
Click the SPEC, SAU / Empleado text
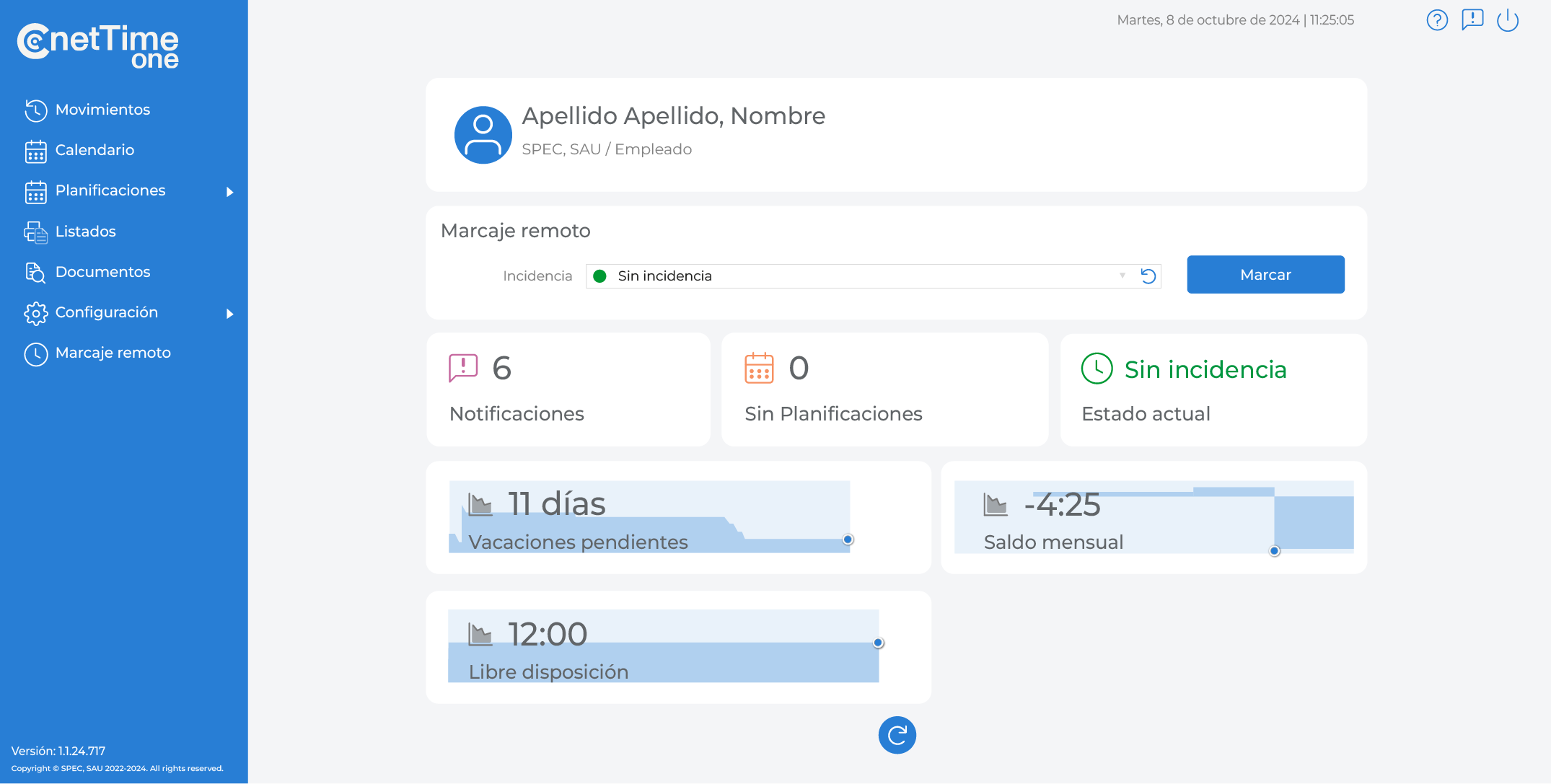pyautogui.click(x=607, y=149)
